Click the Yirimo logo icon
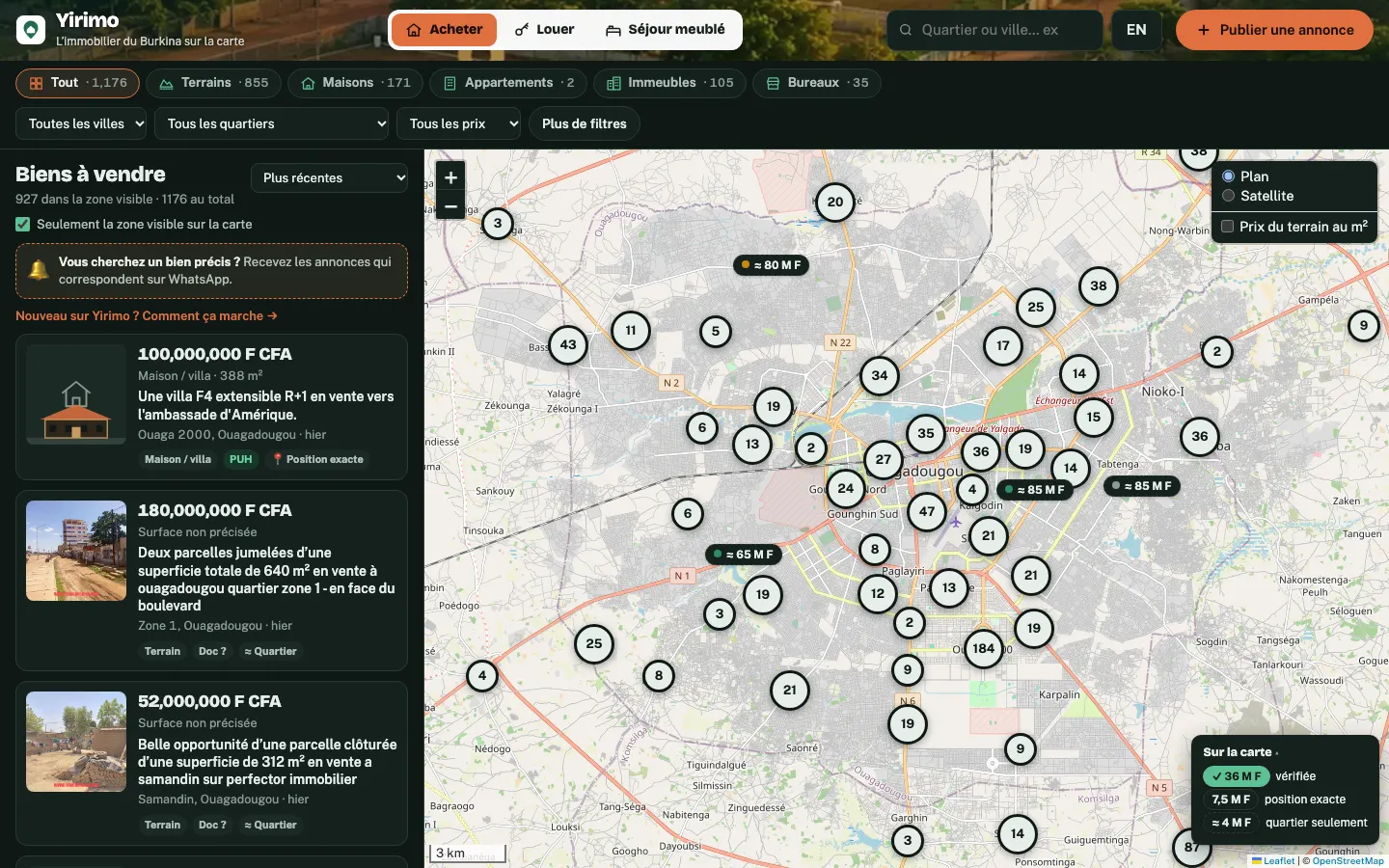Screen dimensions: 1389x868 tap(31, 30)
